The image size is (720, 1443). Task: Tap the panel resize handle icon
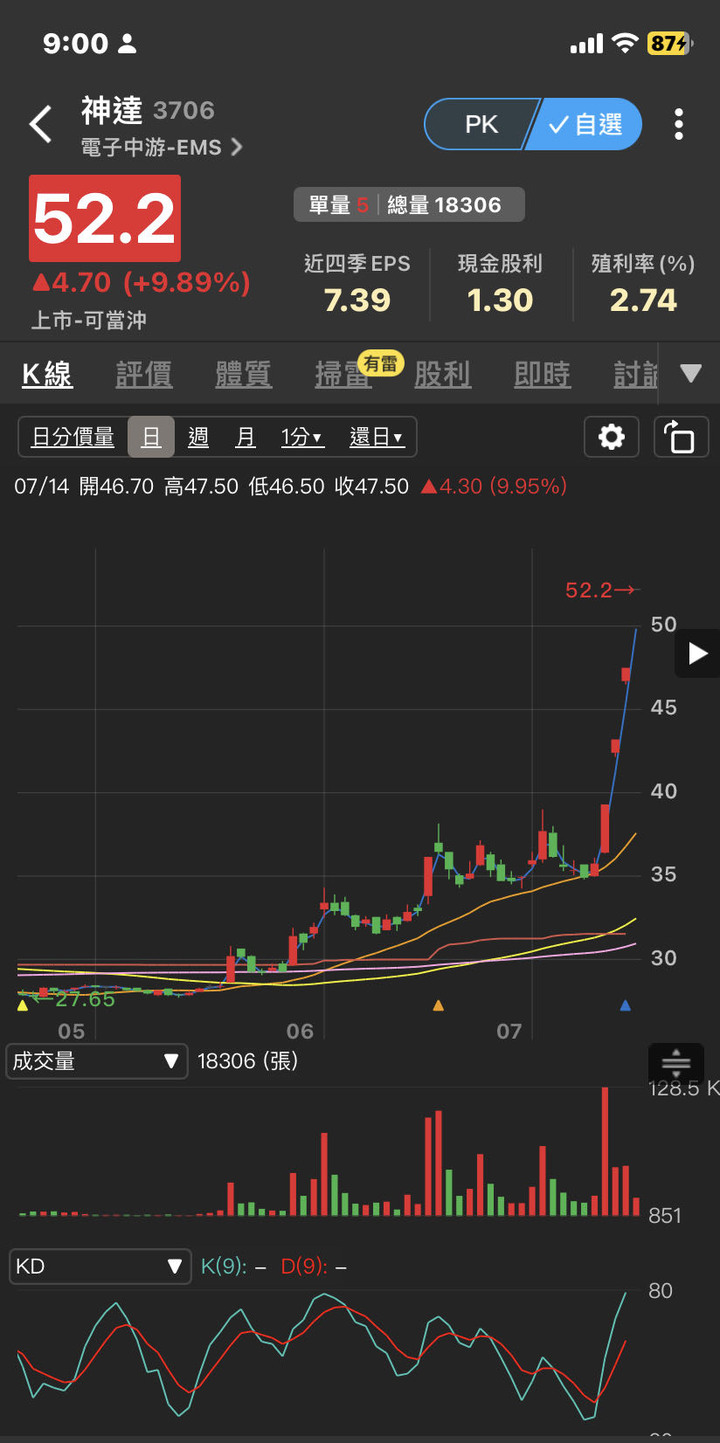click(x=676, y=1062)
